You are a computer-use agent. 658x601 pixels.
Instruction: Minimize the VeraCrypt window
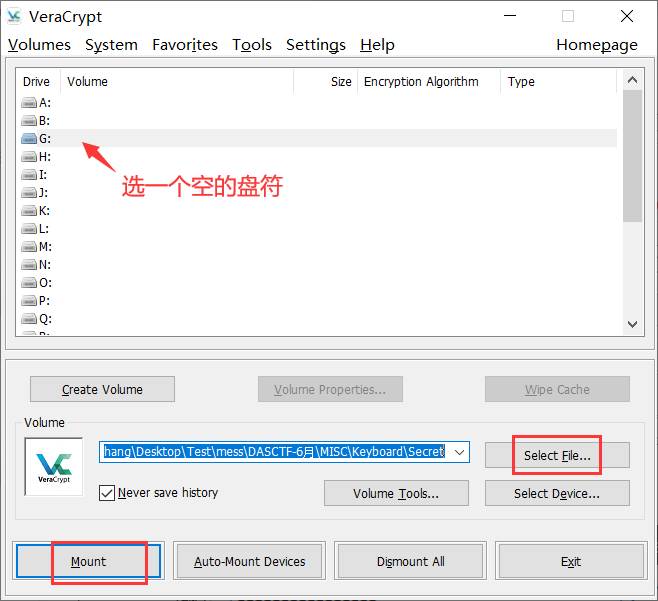(510, 16)
